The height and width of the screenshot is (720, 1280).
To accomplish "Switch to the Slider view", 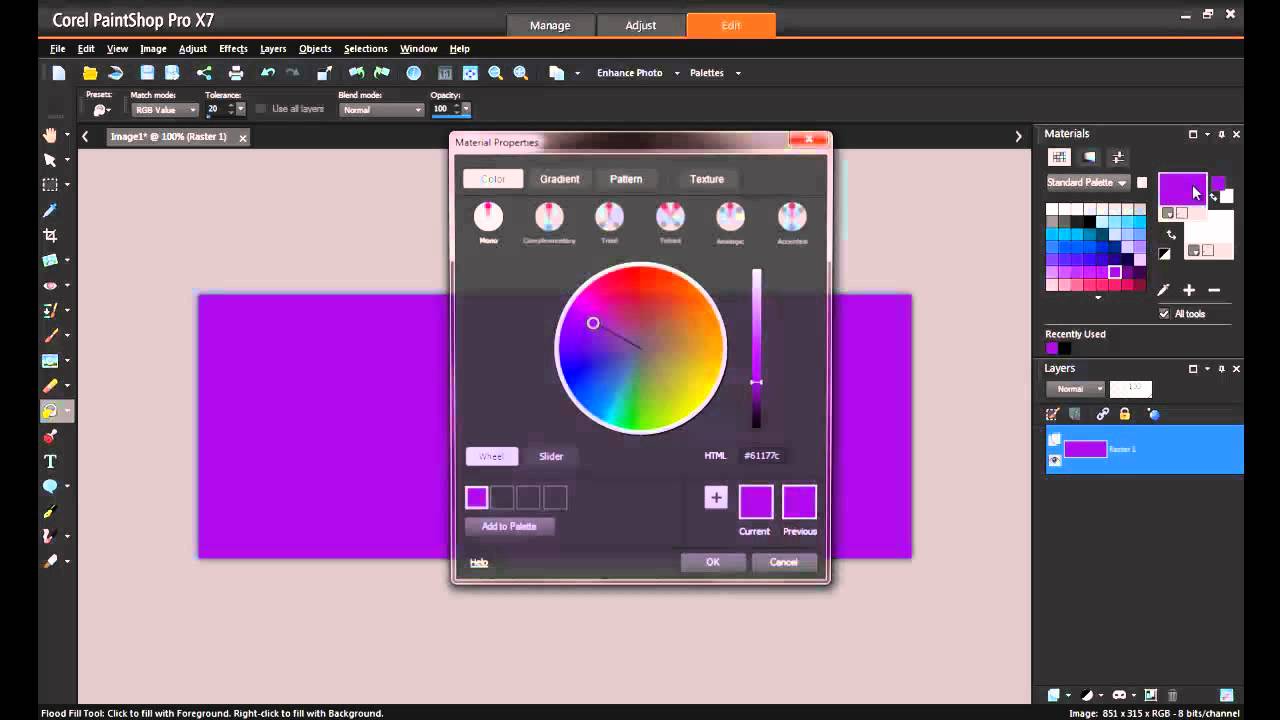I will (551, 456).
